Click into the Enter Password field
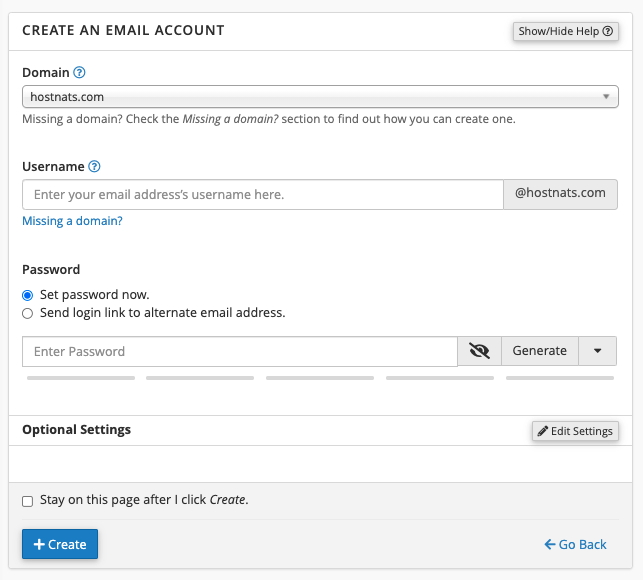The height and width of the screenshot is (580, 643). tap(240, 351)
